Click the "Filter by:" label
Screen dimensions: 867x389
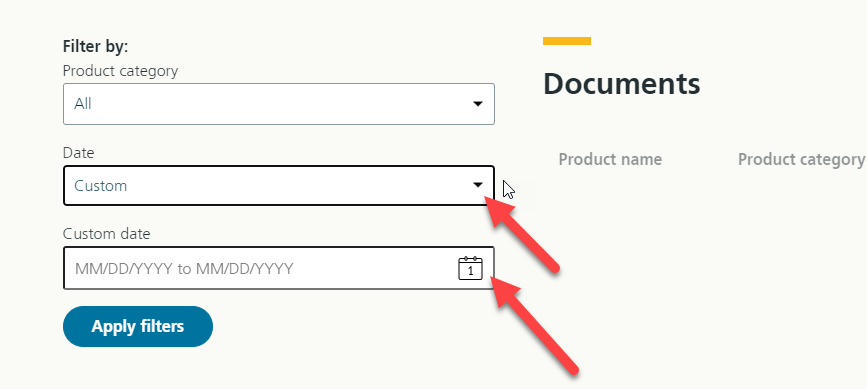click(x=95, y=46)
